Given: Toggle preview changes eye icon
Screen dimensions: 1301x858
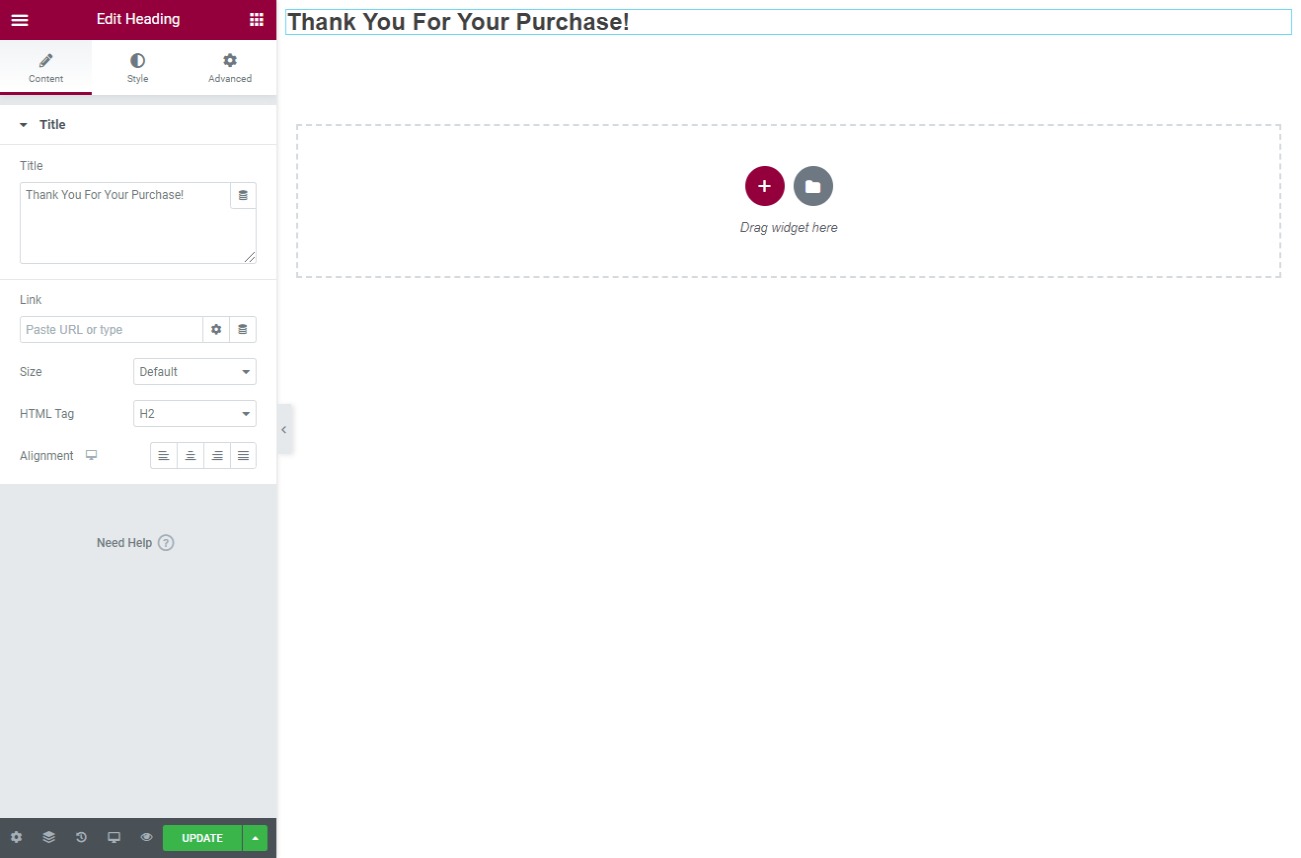Looking at the screenshot, I should [146, 837].
